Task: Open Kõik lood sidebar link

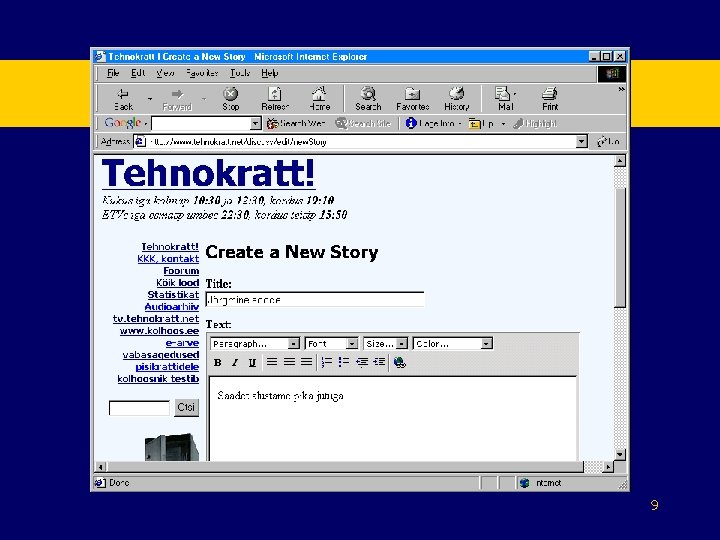Action: tap(177, 282)
